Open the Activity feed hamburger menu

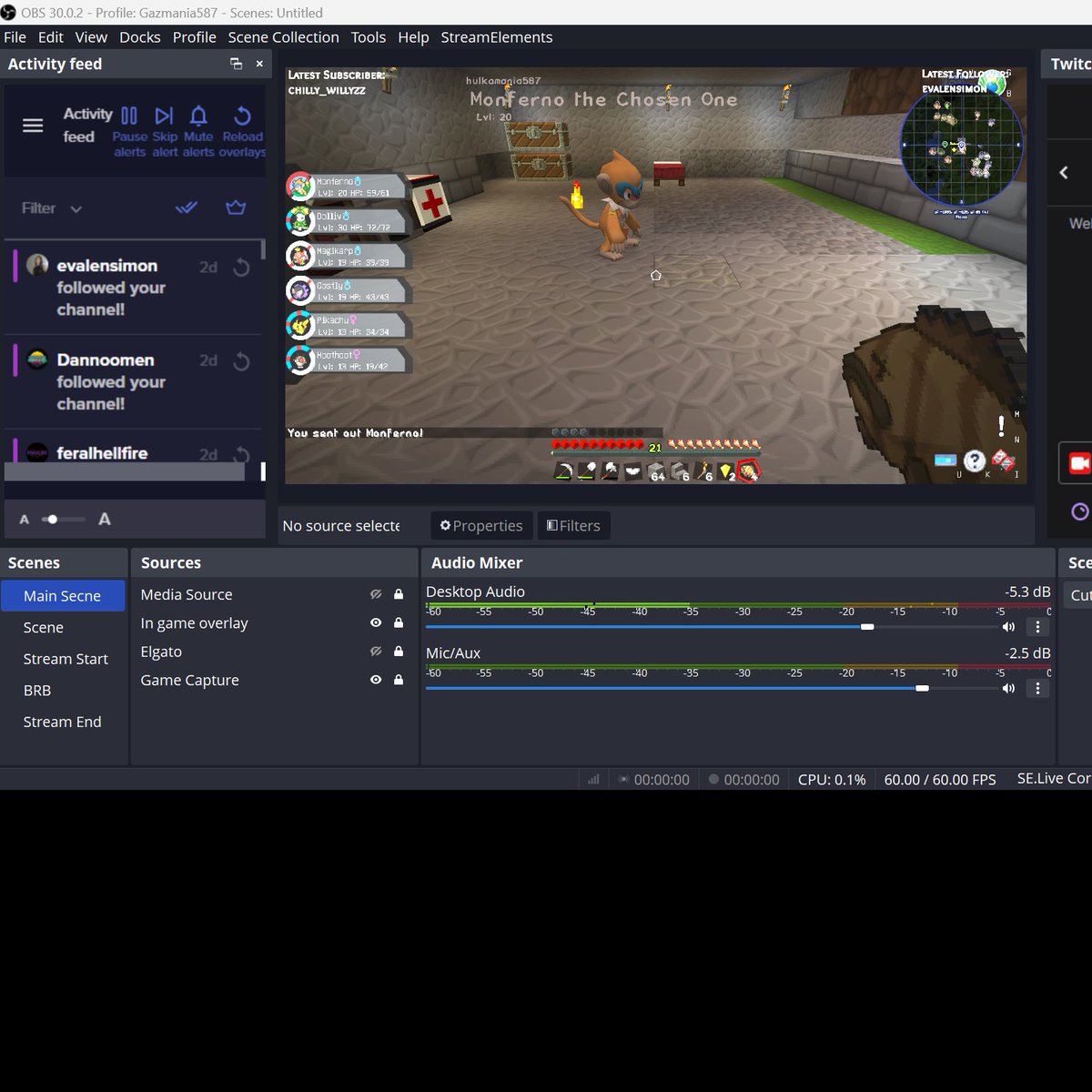tap(33, 126)
